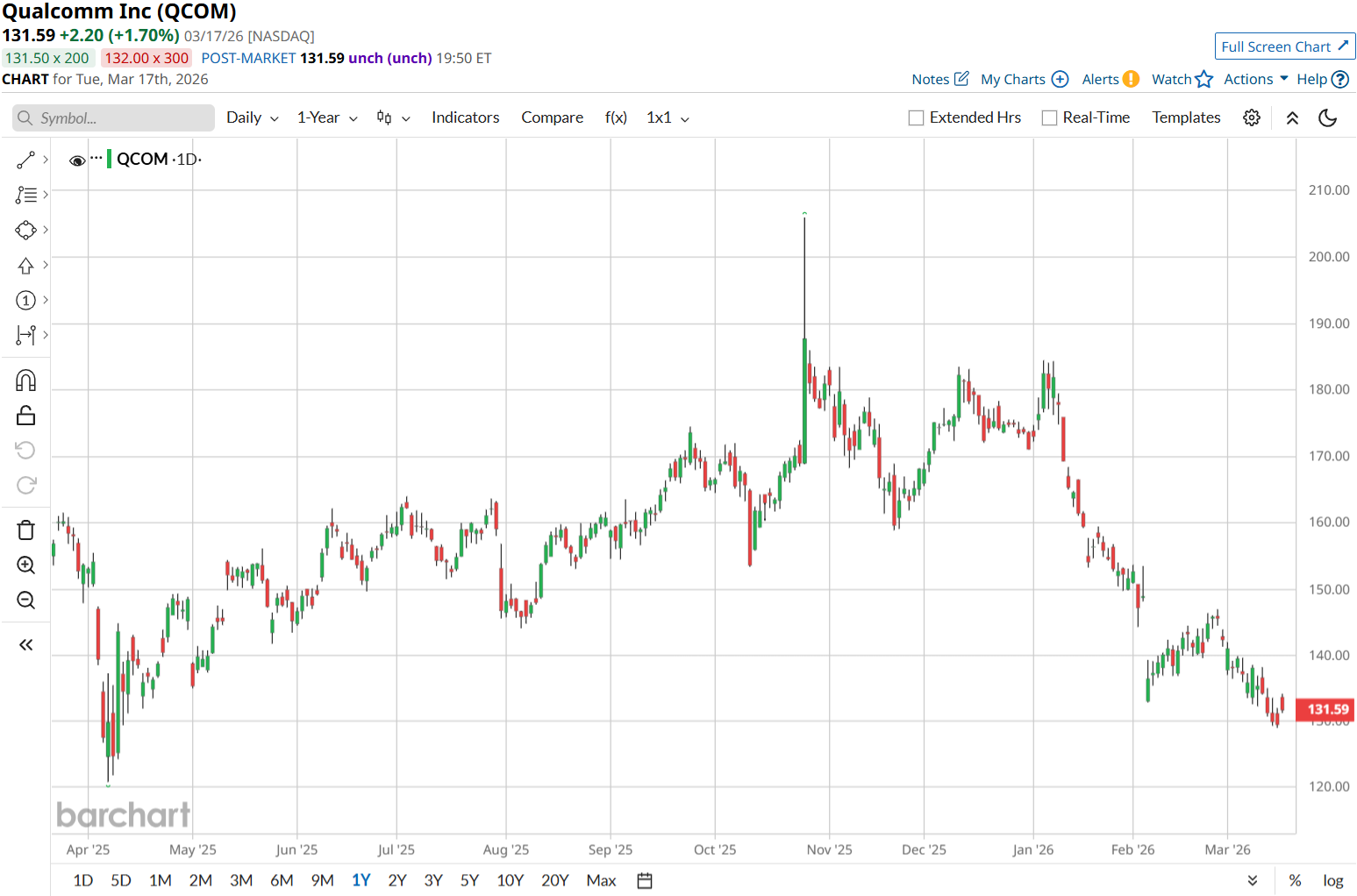Open chart settings gear icon
1357x896 pixels.
pyautogui.click(x=1252, y=117)
